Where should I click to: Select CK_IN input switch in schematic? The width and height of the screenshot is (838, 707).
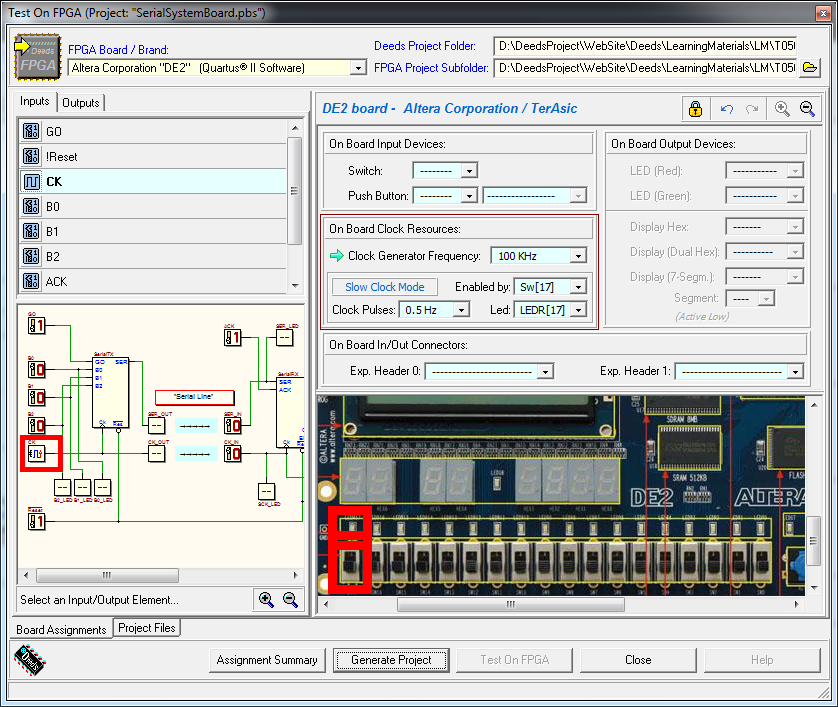pyautogui.click(x=232, y=454)
